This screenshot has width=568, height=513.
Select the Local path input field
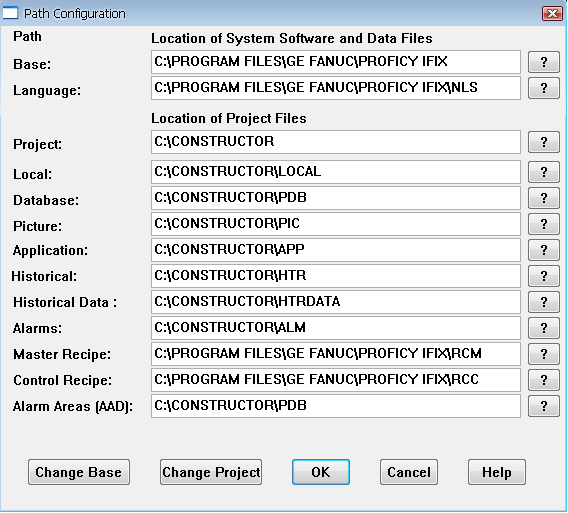tap(336, 172)
